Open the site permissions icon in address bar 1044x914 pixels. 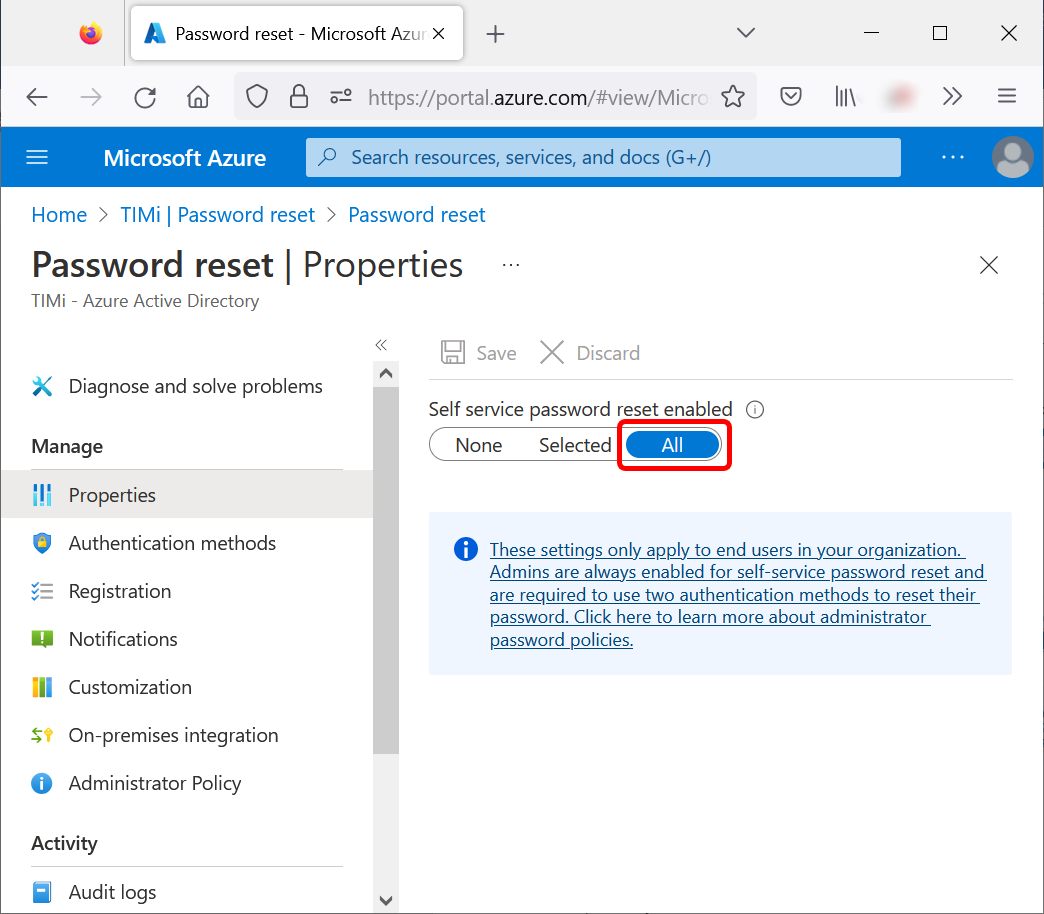point(341,97)
